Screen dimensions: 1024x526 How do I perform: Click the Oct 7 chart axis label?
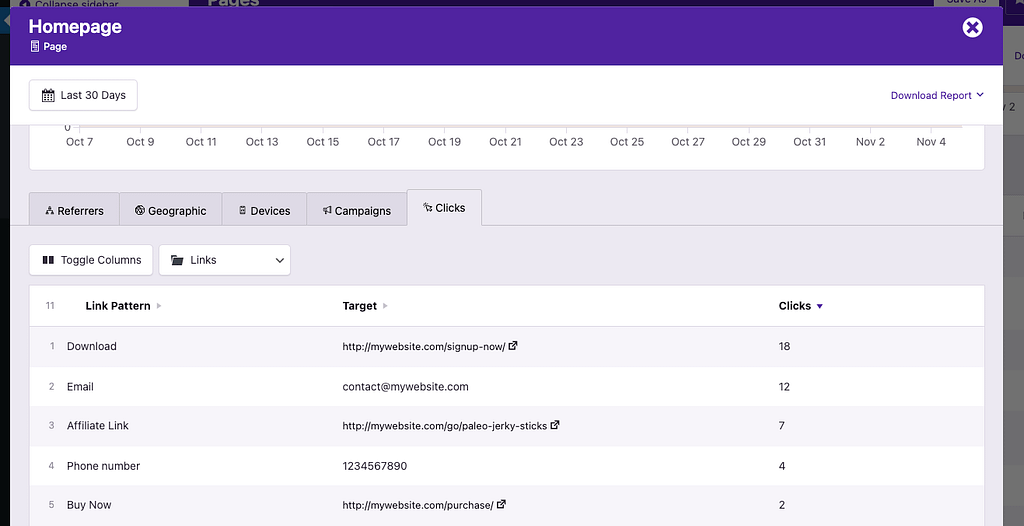click(80, 142)
